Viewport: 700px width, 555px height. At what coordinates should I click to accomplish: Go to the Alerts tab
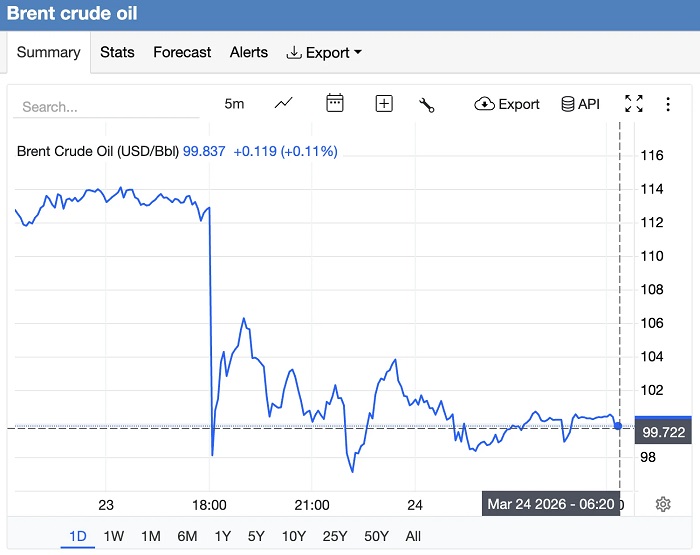pos(249,52)
